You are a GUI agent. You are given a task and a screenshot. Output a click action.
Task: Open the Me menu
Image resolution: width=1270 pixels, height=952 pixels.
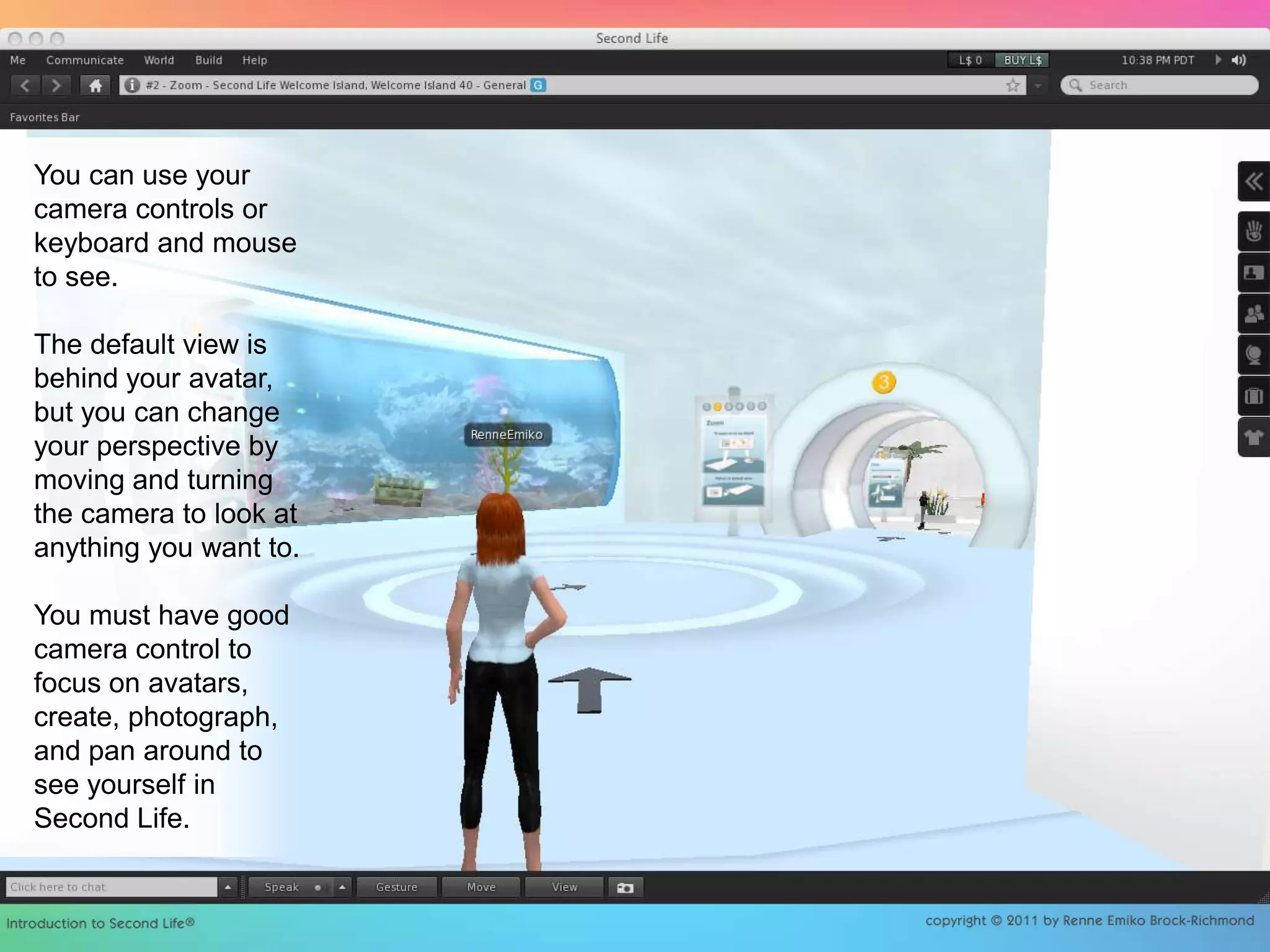(x=18, y=60)
